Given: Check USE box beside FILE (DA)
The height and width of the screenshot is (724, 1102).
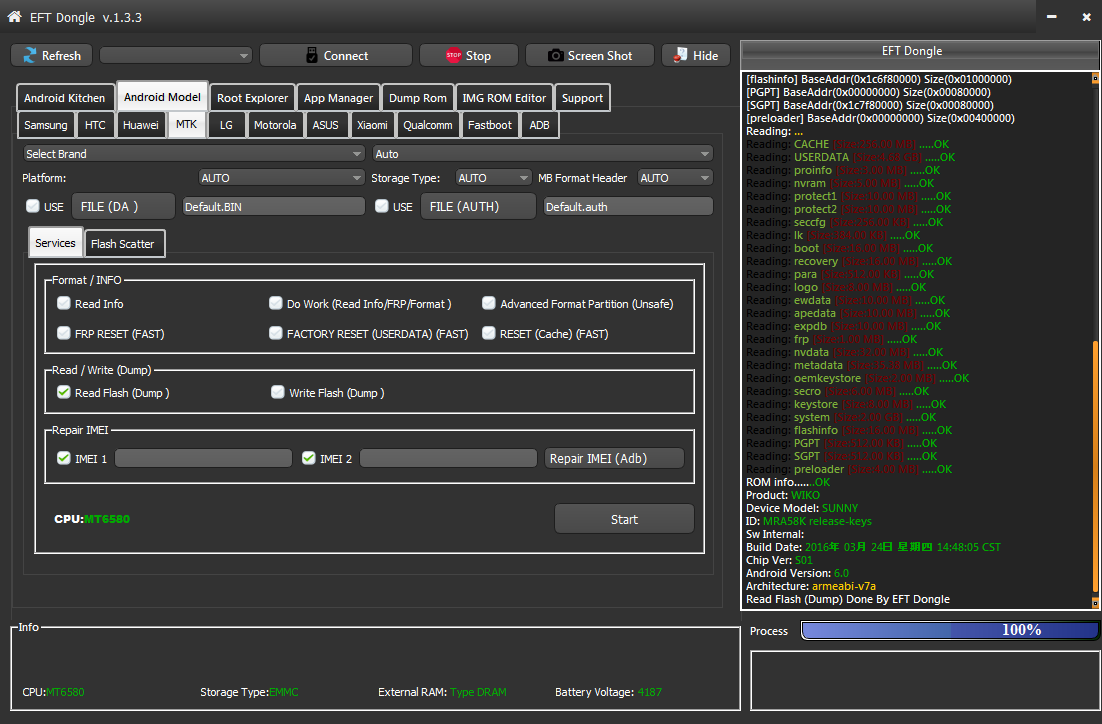Looking at the screenshot, I should click(x=32, y=205).
